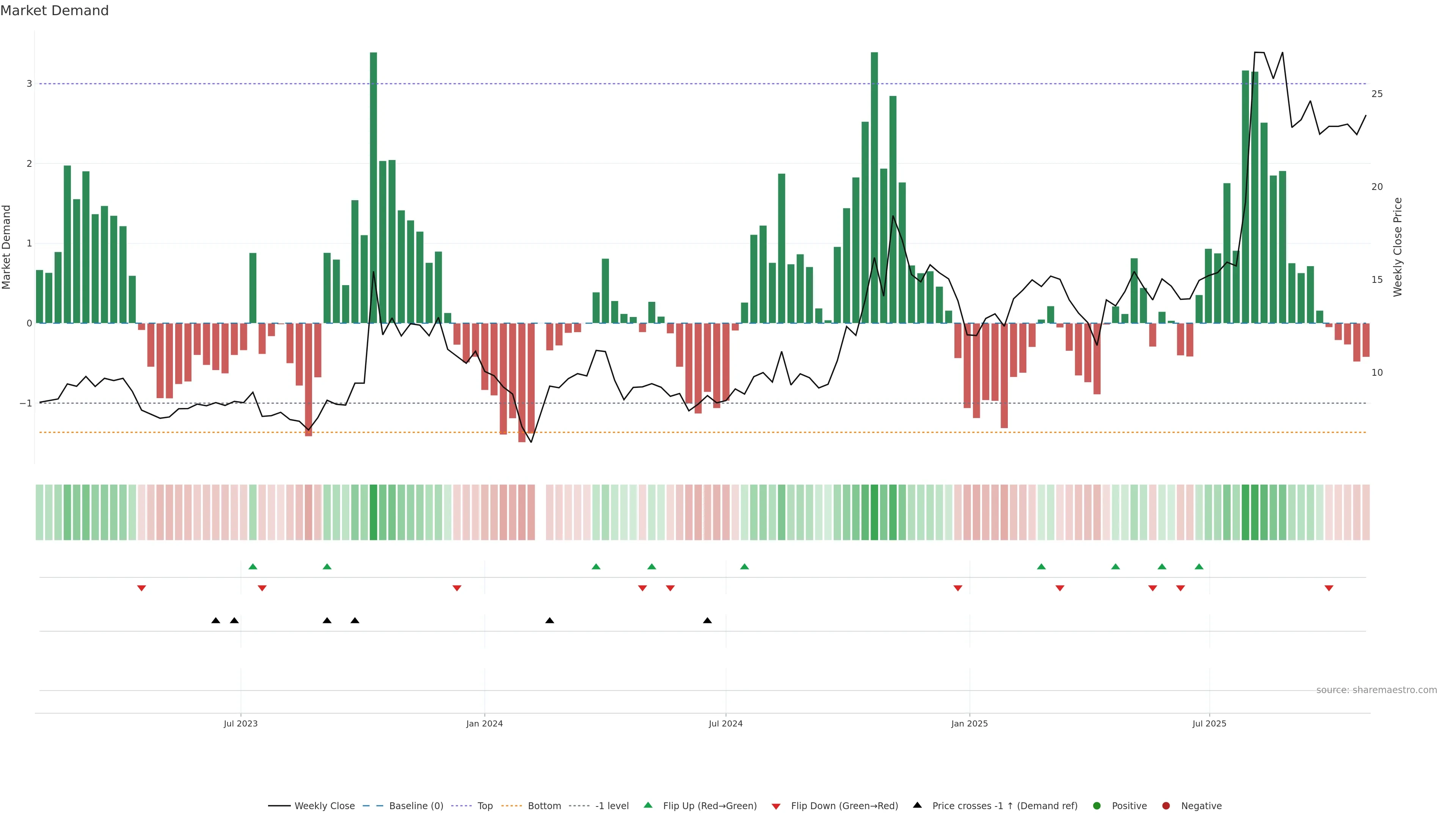
Task: Click the tallest green bar in late 2023
Action: (373, 187)
